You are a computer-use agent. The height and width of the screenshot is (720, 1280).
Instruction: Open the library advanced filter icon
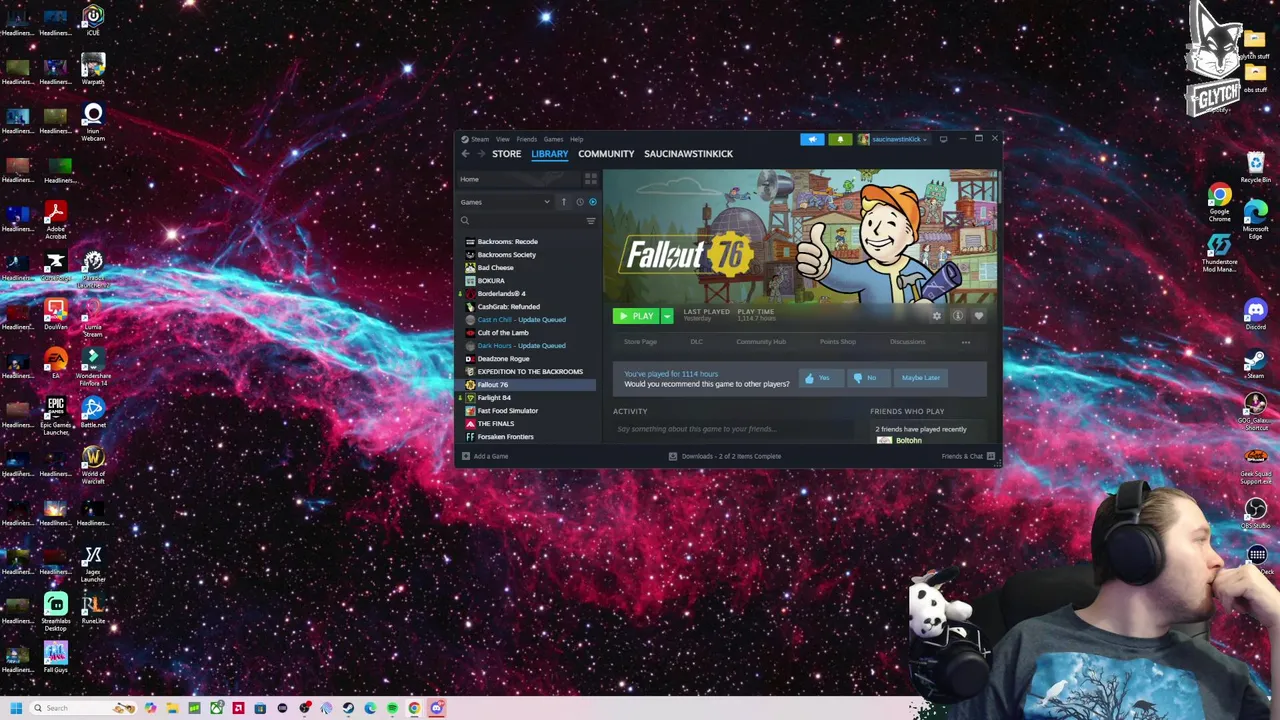point(590,220)
